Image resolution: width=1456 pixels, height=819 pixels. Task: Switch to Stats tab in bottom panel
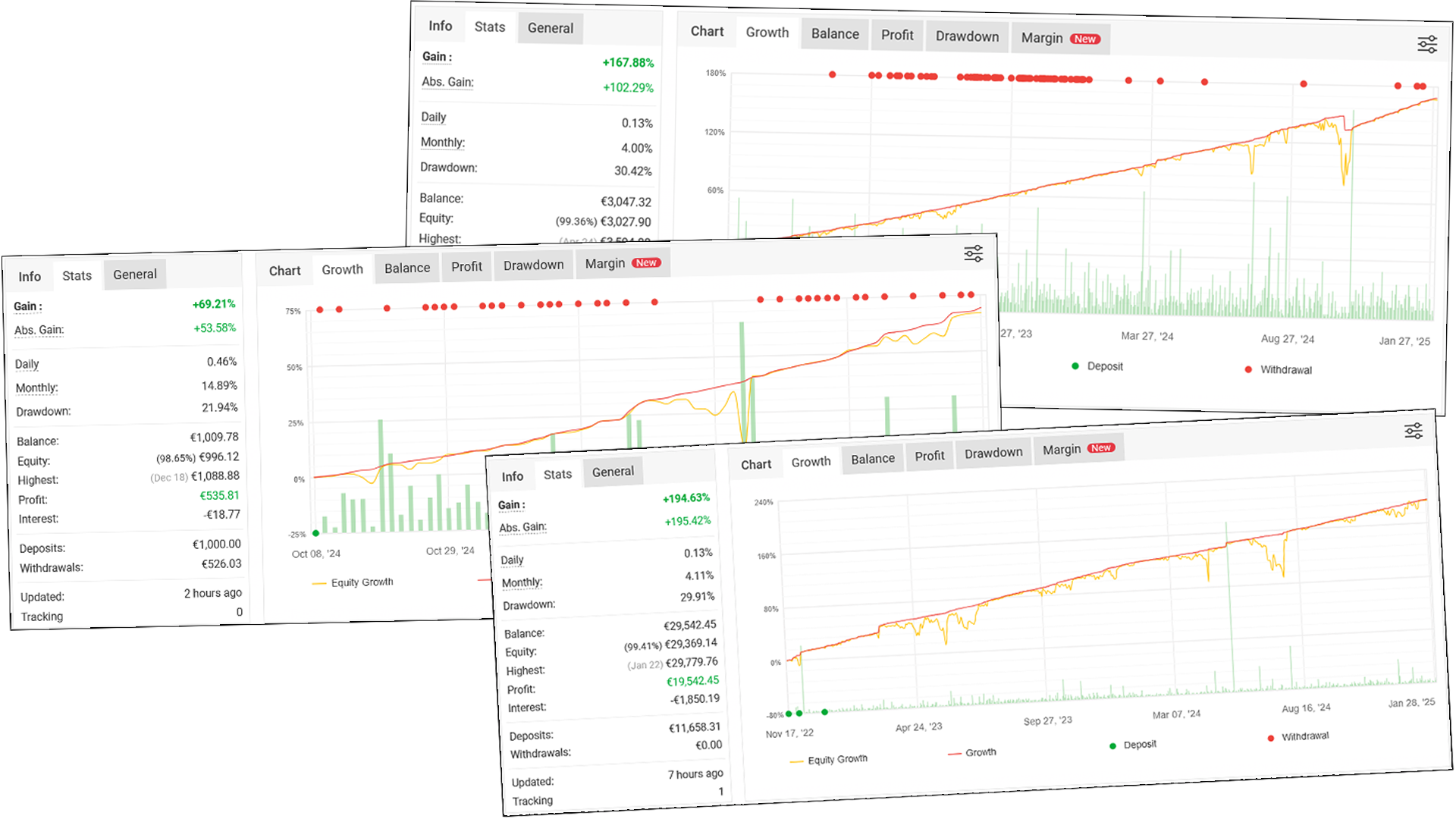pyautogui.click(x=557, y=475)
